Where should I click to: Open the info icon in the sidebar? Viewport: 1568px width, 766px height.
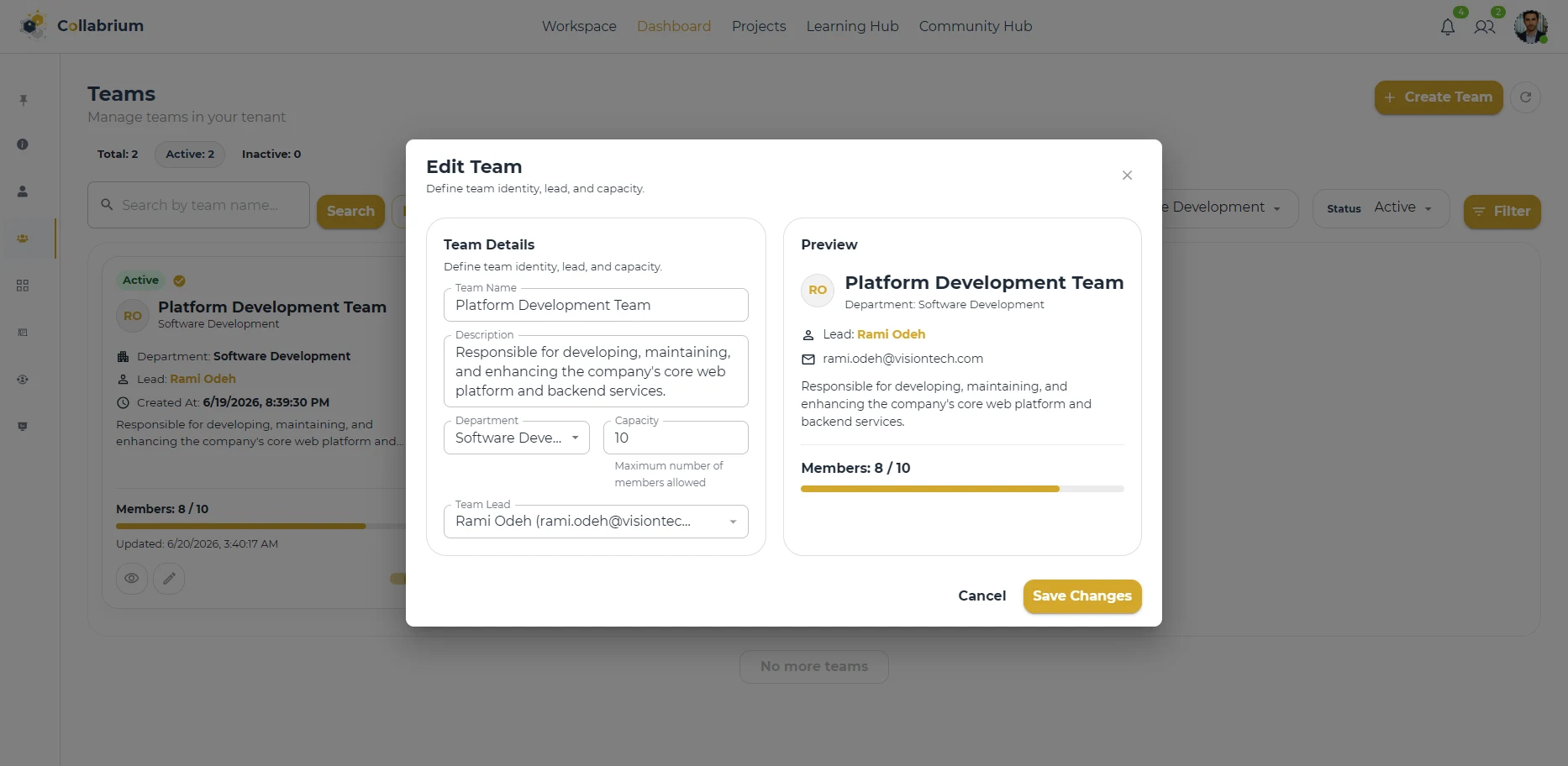click(x=23, y=144)
